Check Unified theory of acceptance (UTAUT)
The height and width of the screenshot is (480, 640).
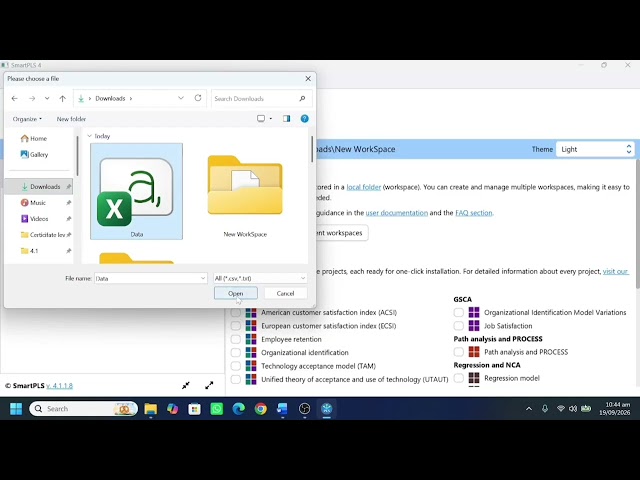236,379
